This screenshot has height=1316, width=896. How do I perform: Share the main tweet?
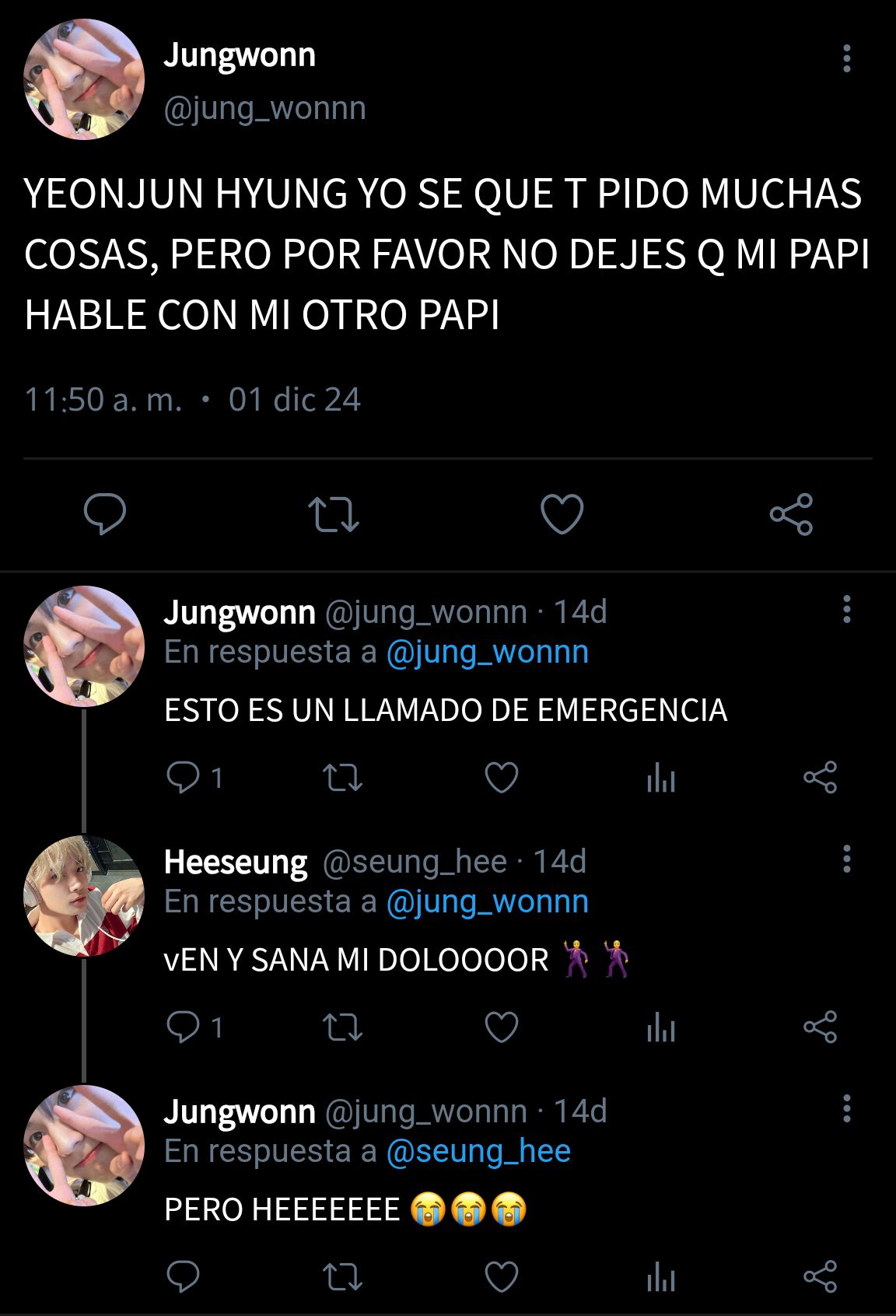coord(791,514)
